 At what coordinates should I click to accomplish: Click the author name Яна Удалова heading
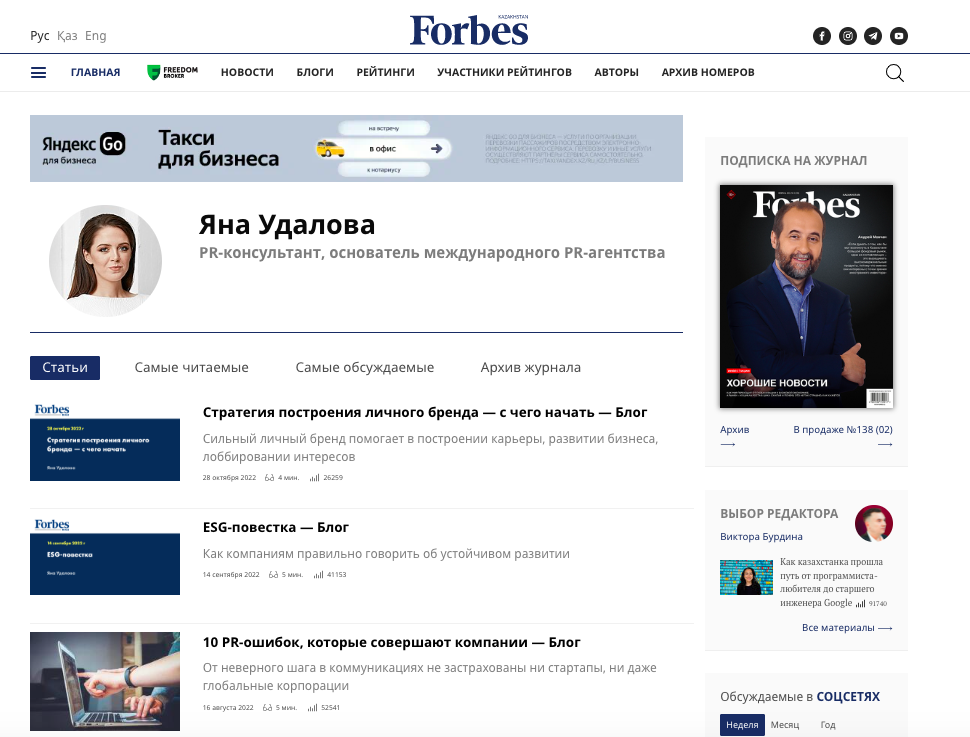pos(287,225)
